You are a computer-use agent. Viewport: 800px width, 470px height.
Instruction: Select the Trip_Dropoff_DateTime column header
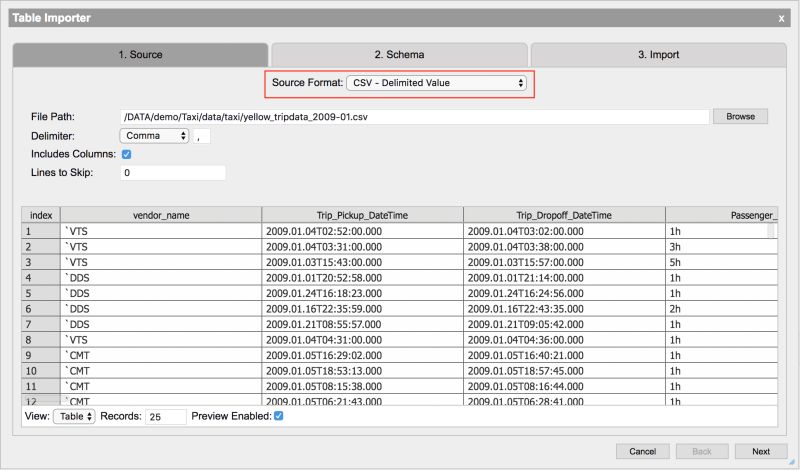564,215
